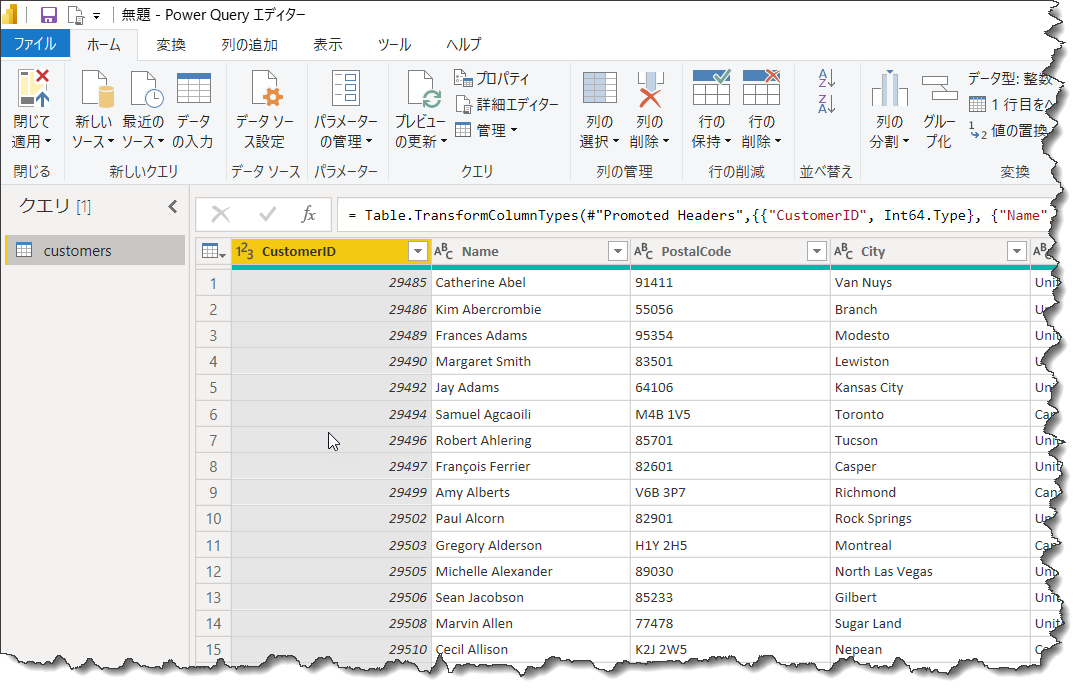Open CustomerID column filter dropdown
The width and height of the screenshot is (1088, 698).
pyautogui.click(x=418, y=251)
